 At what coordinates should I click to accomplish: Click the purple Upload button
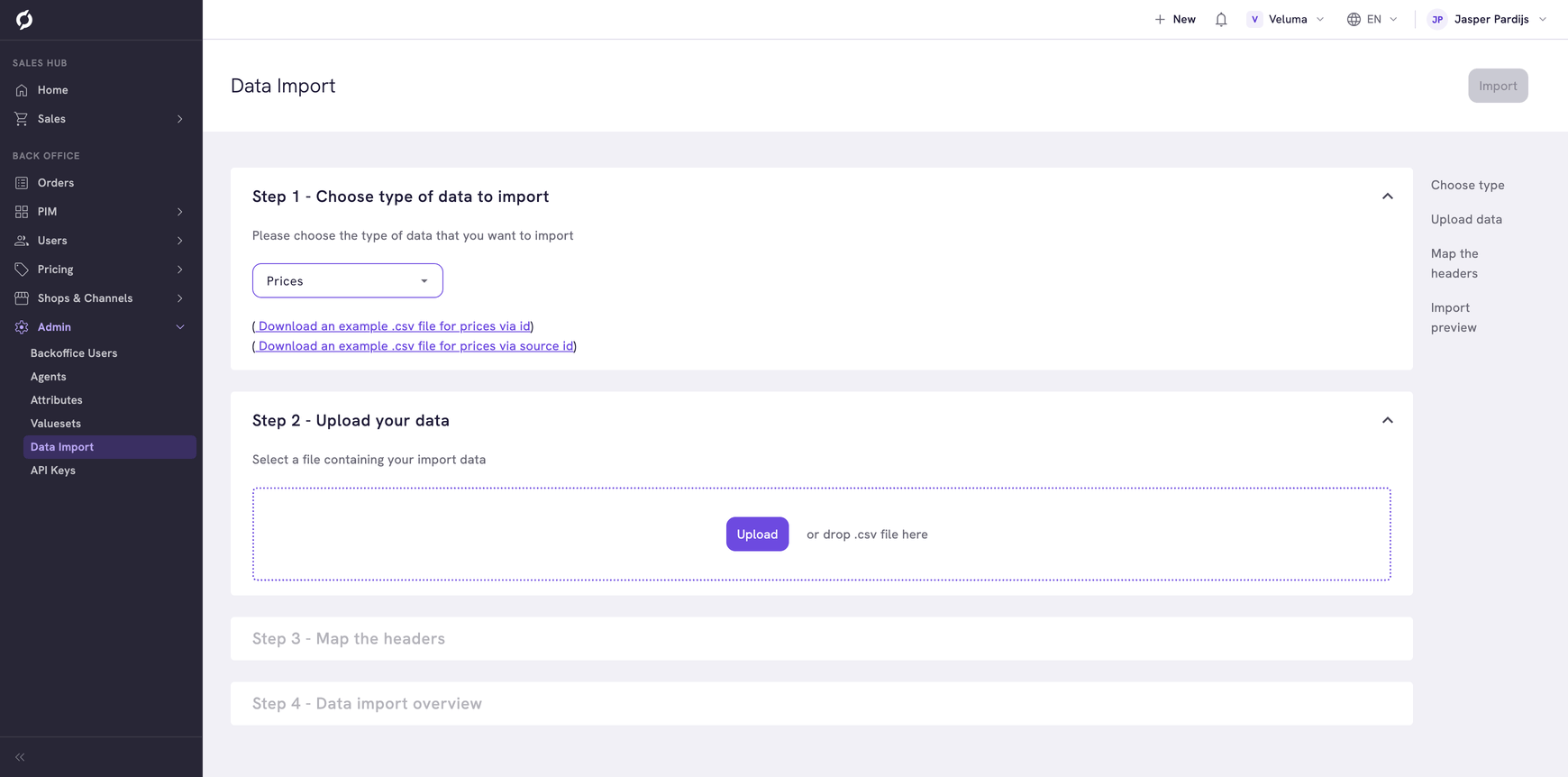(757, 535)
